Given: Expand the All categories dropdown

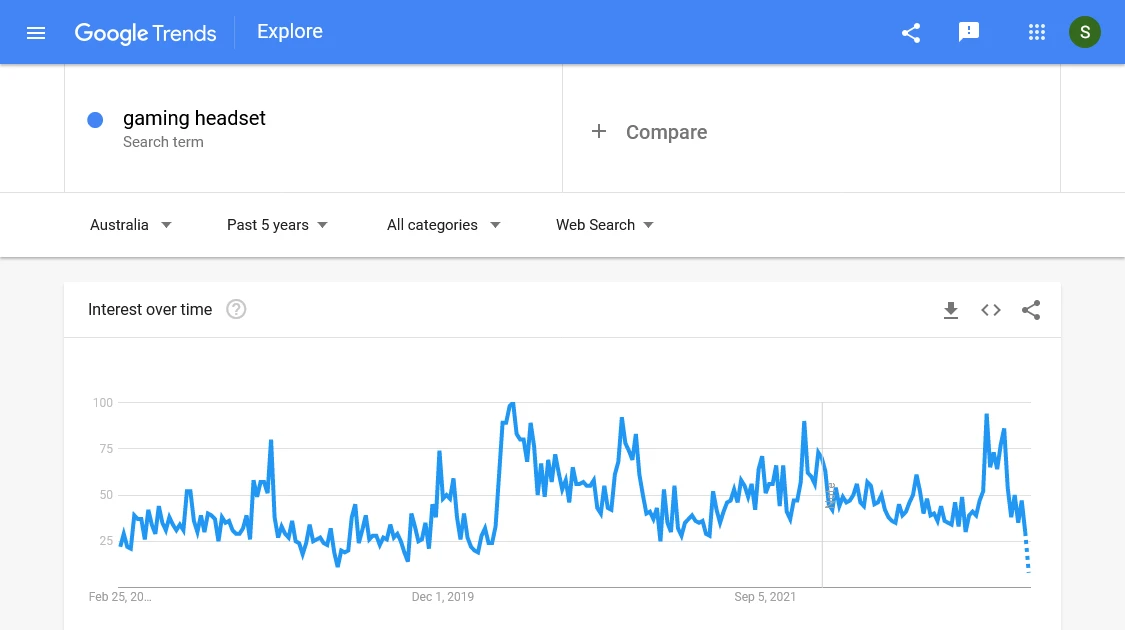Looking at the screenshot, I should (443, 225).
